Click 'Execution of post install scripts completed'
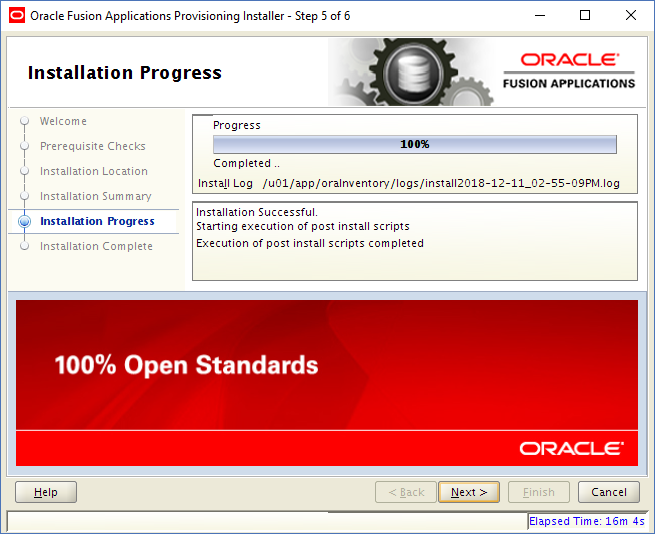Screen dimensions: 655x534 pyautogui.click(x=310, y=244)
